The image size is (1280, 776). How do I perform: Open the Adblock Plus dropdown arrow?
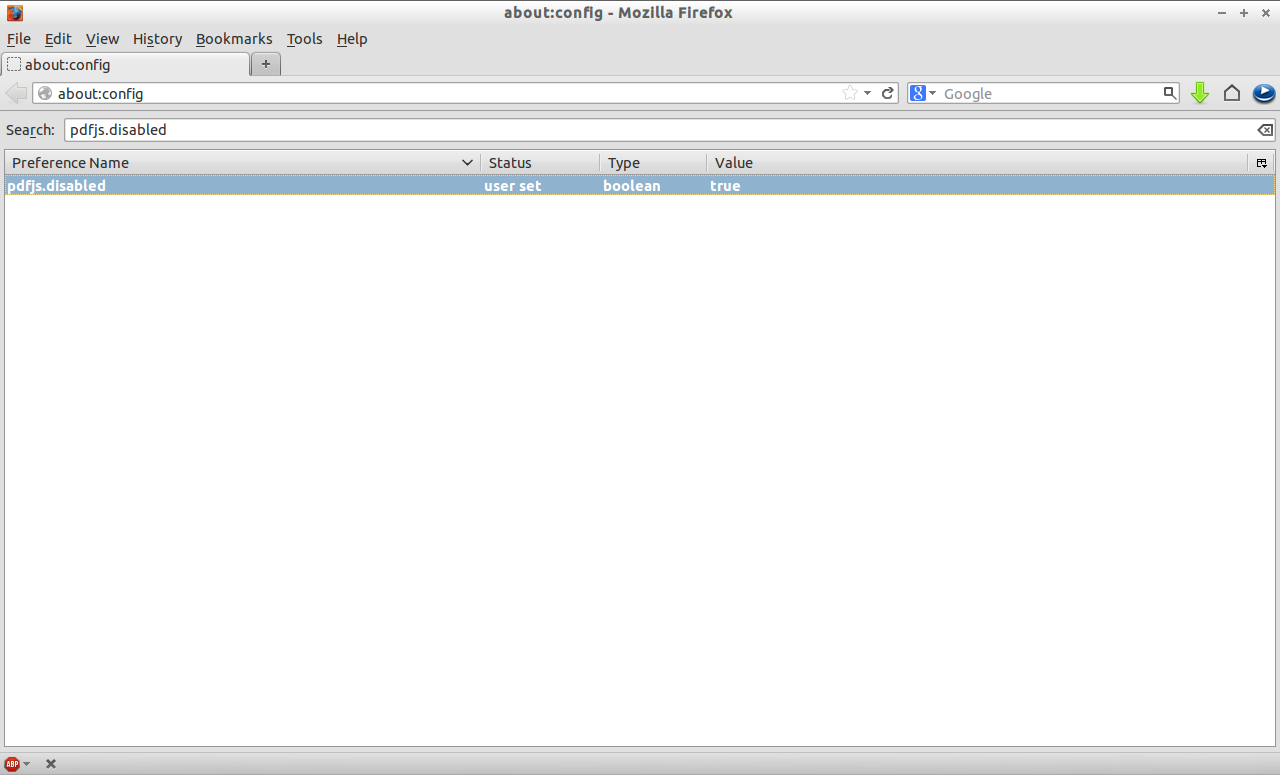pyautogui.click(x=26, y=764)
